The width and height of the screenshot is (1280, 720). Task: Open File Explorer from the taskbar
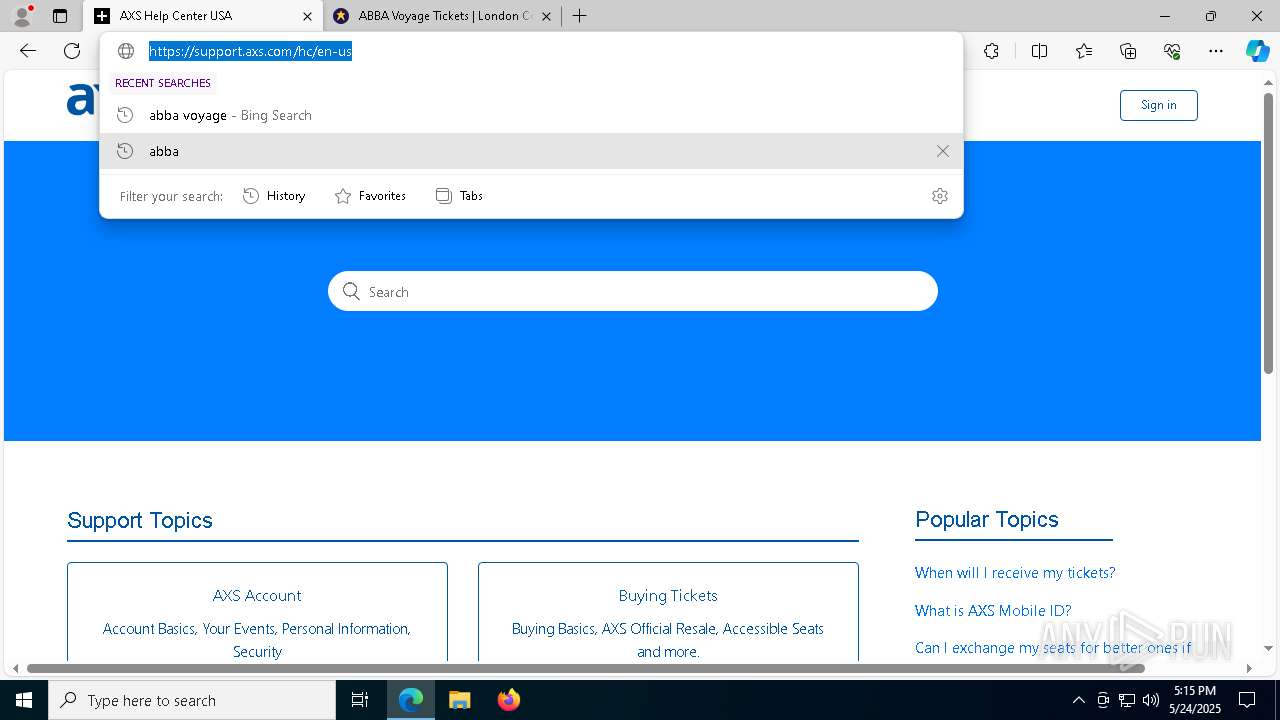[x=459, y=700]
